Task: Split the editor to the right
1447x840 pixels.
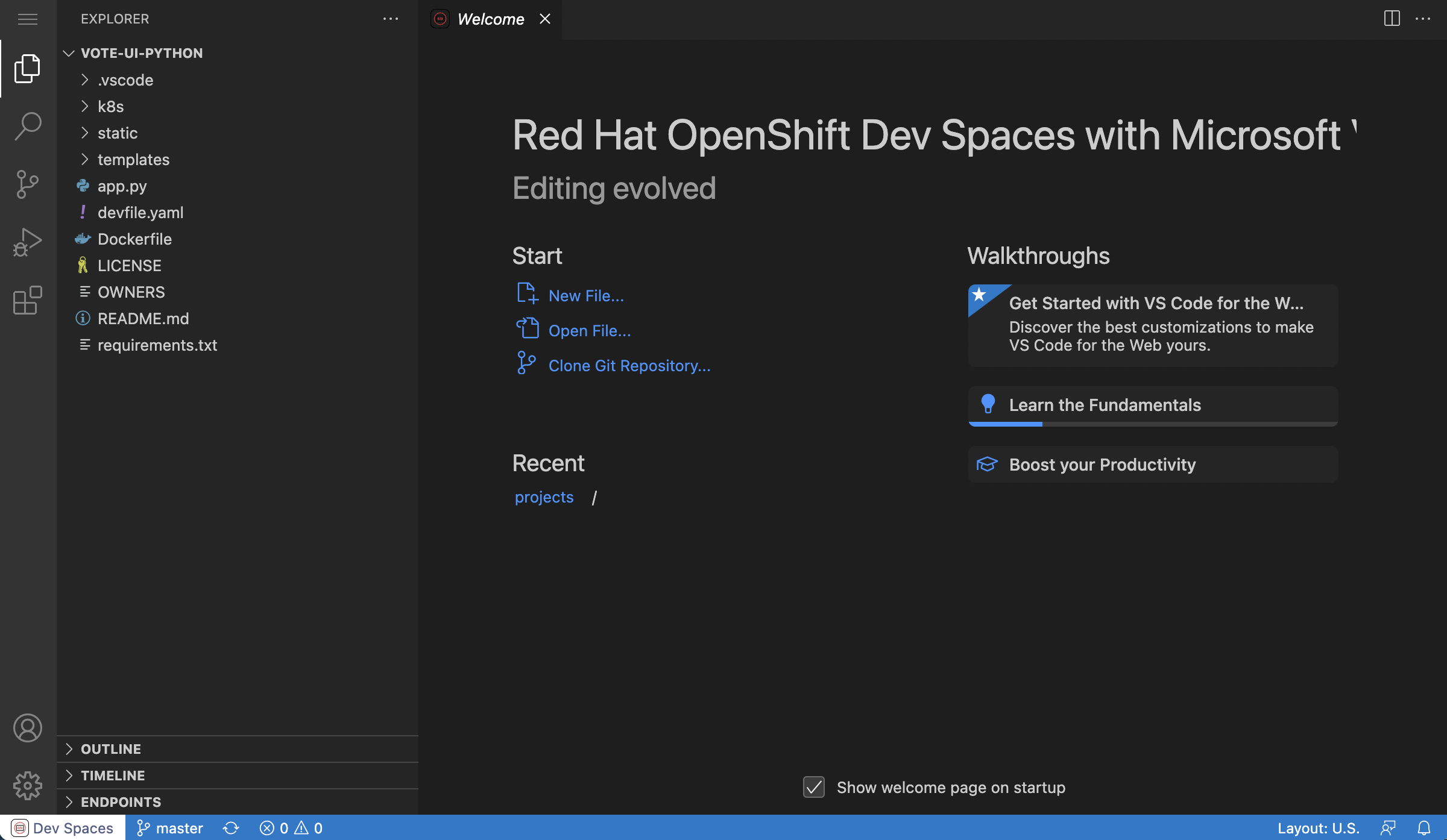Action: 1392,19
